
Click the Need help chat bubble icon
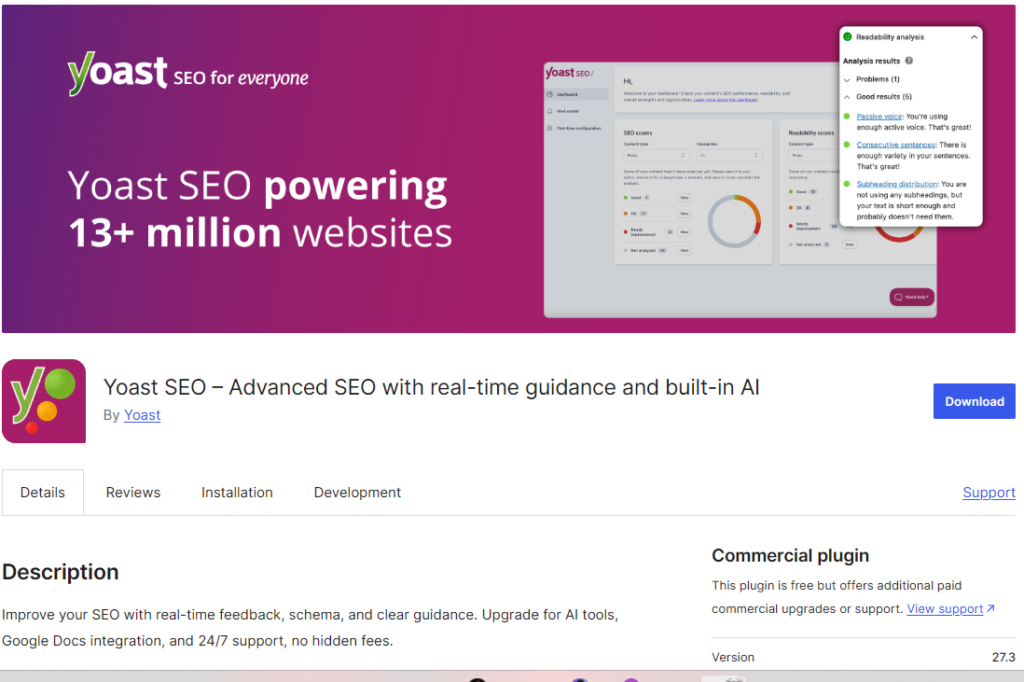tap(897, 297)
